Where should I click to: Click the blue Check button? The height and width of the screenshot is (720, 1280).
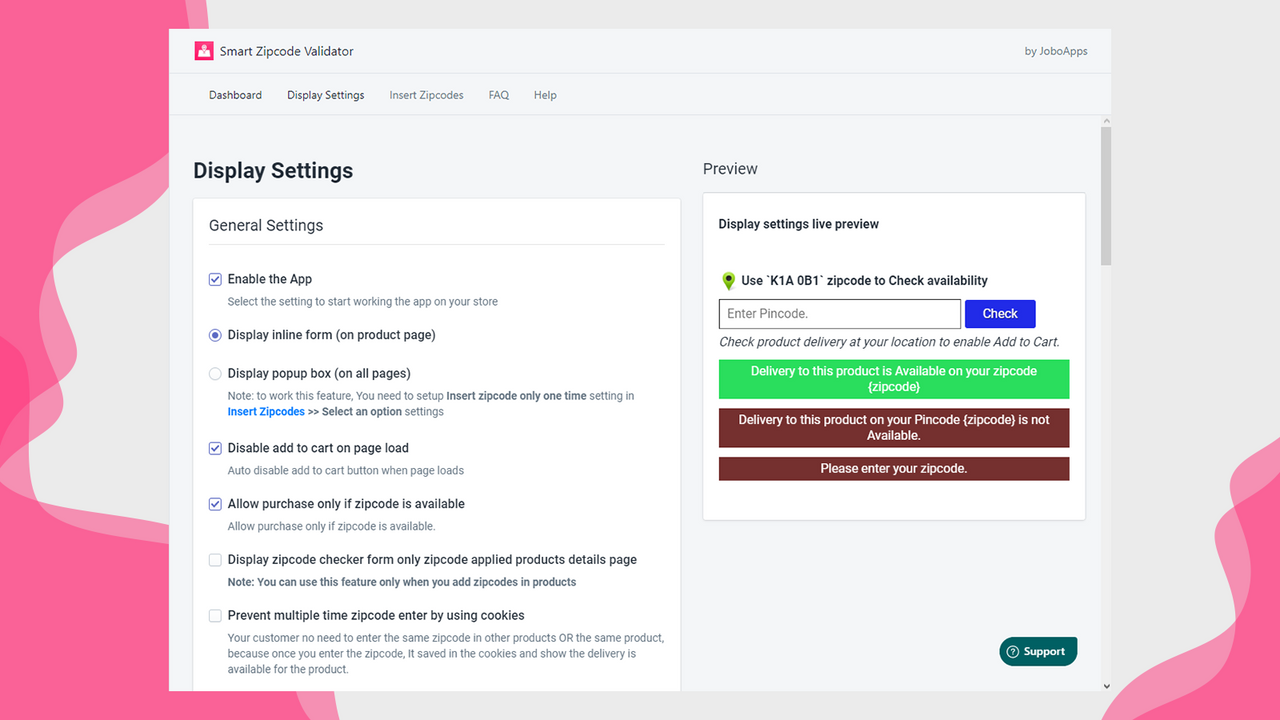[1000, 314]
